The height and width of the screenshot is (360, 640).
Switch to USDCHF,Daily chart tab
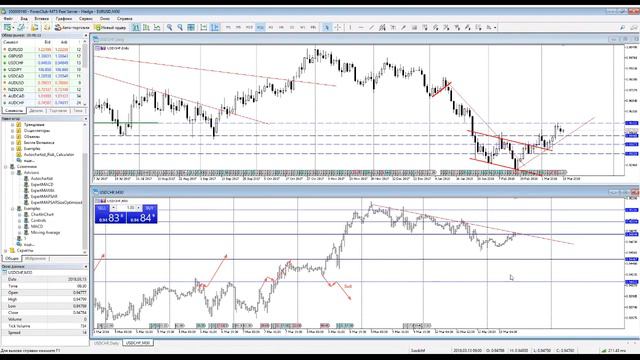(107, 343)
